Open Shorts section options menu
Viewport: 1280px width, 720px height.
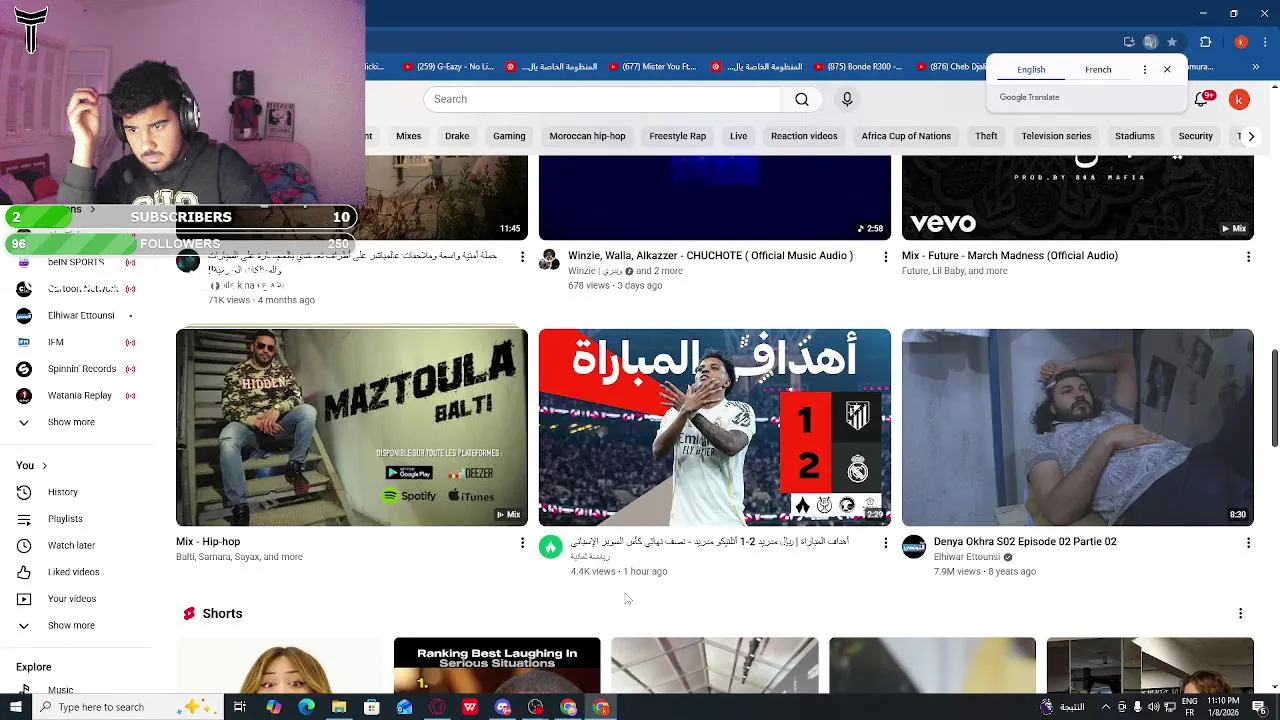tap(1240, 613)
